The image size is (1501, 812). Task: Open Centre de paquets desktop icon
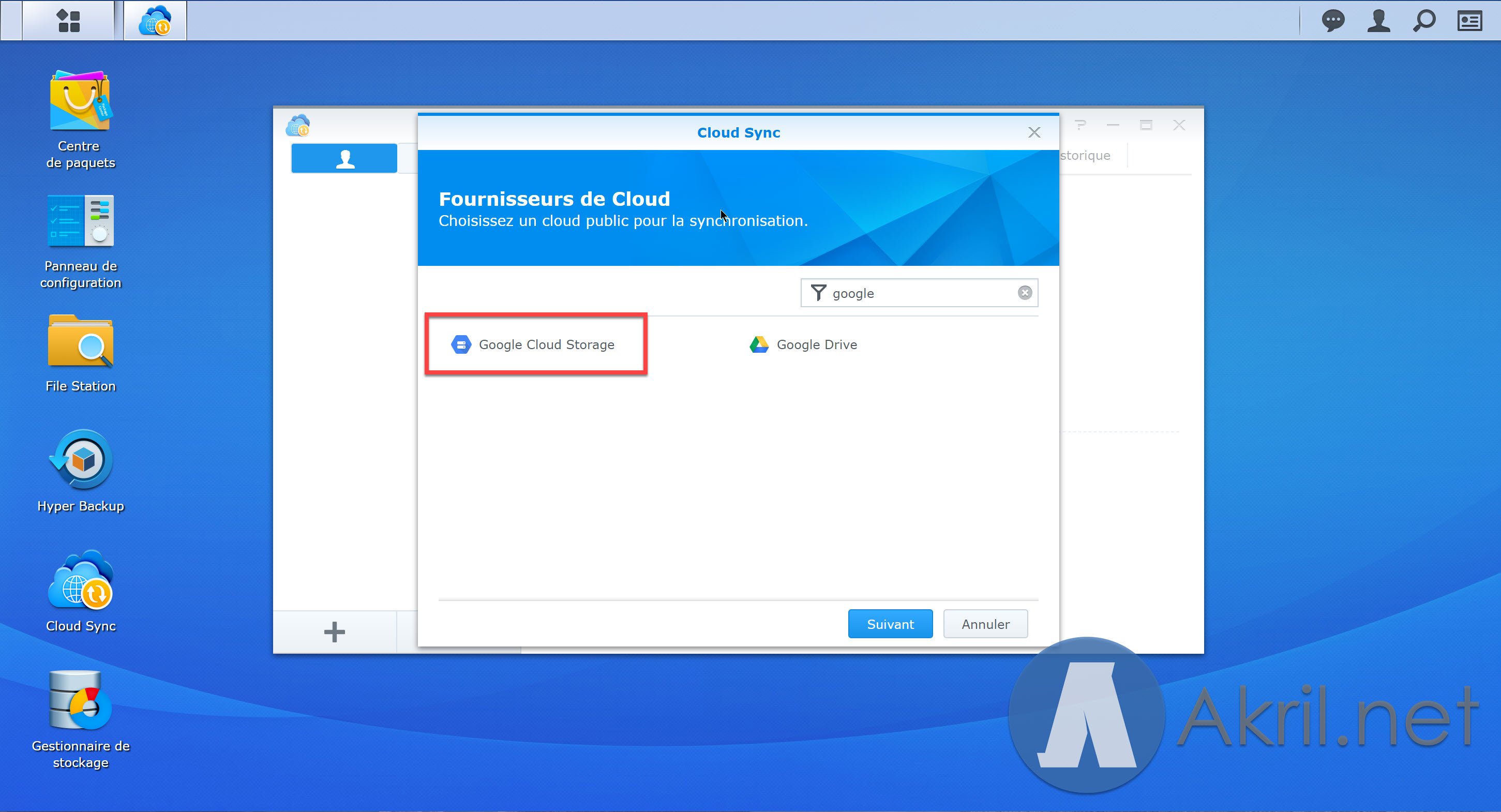tap(80, 119)
